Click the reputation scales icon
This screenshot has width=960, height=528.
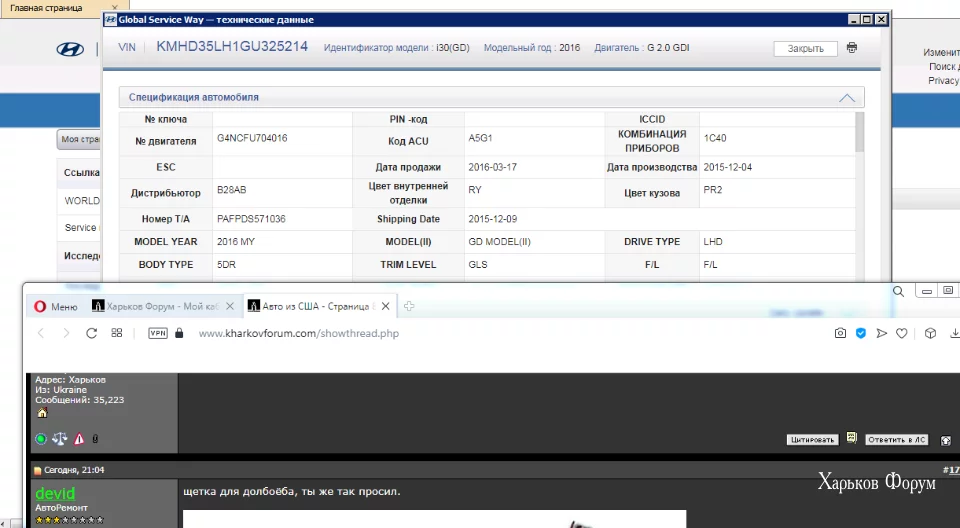tap(59, 439)
